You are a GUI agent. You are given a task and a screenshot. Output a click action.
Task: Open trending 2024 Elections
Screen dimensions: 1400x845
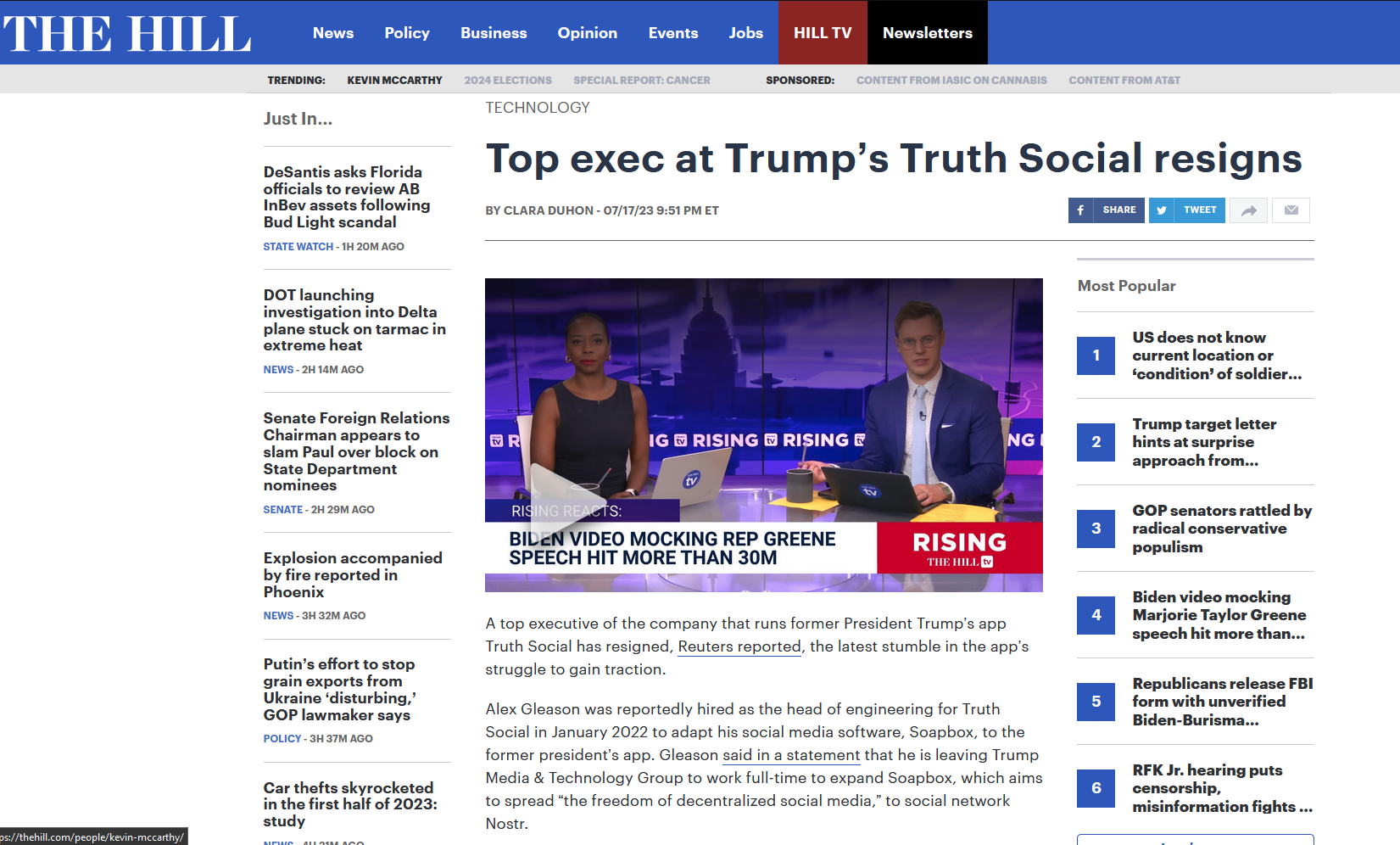(x=508, y=81)
